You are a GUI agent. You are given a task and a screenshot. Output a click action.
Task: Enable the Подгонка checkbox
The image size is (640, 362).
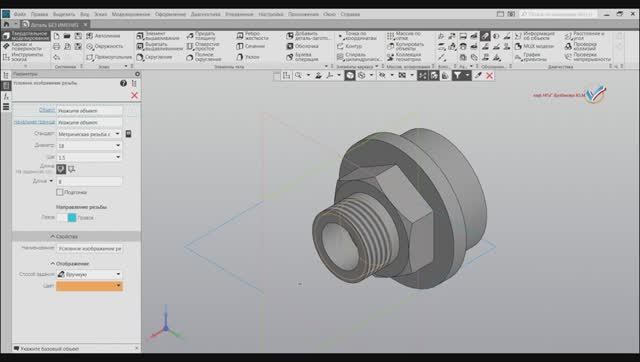[60, 192]
